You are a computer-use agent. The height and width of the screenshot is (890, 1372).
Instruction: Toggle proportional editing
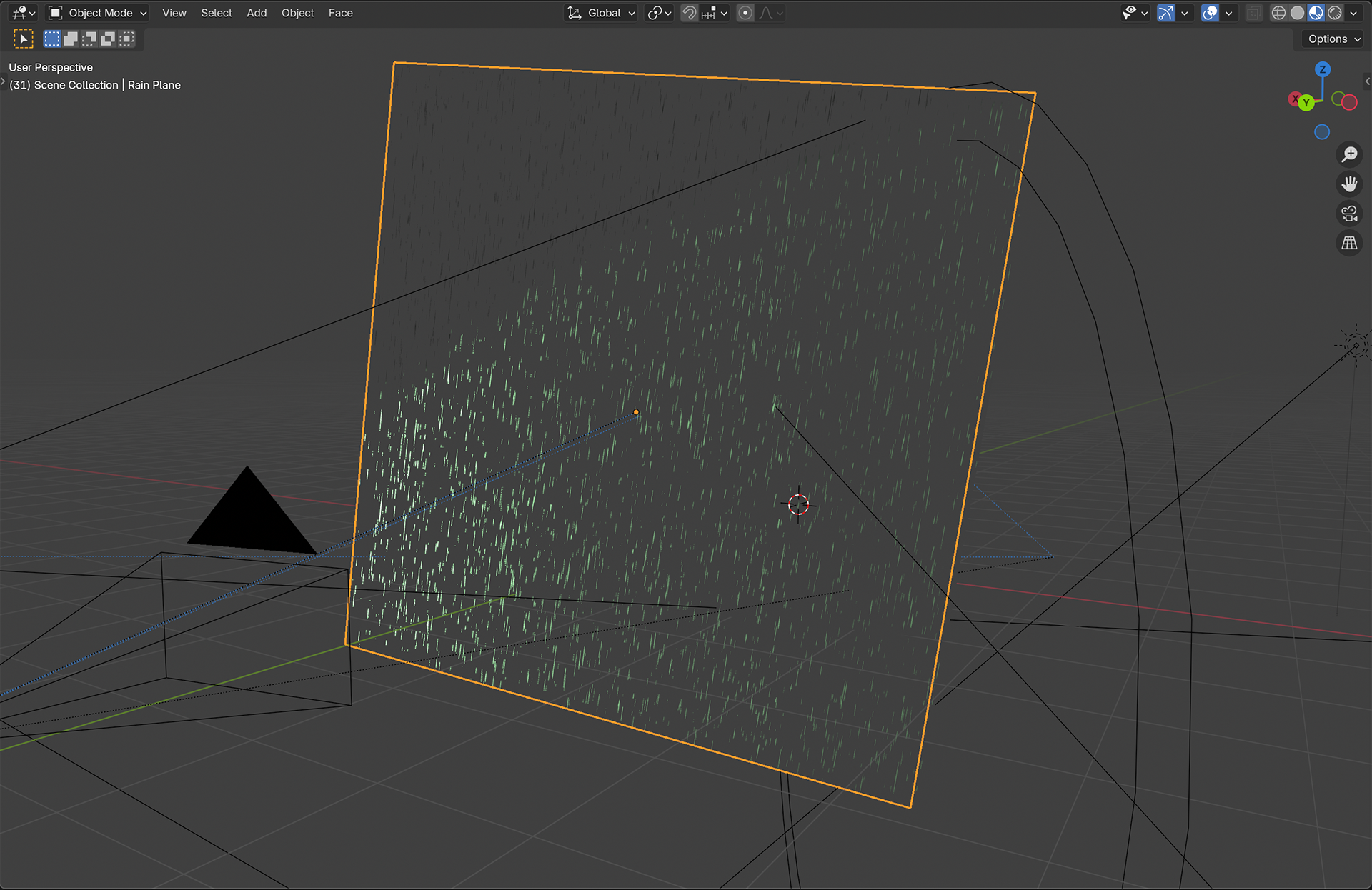[x=745, y=13]
